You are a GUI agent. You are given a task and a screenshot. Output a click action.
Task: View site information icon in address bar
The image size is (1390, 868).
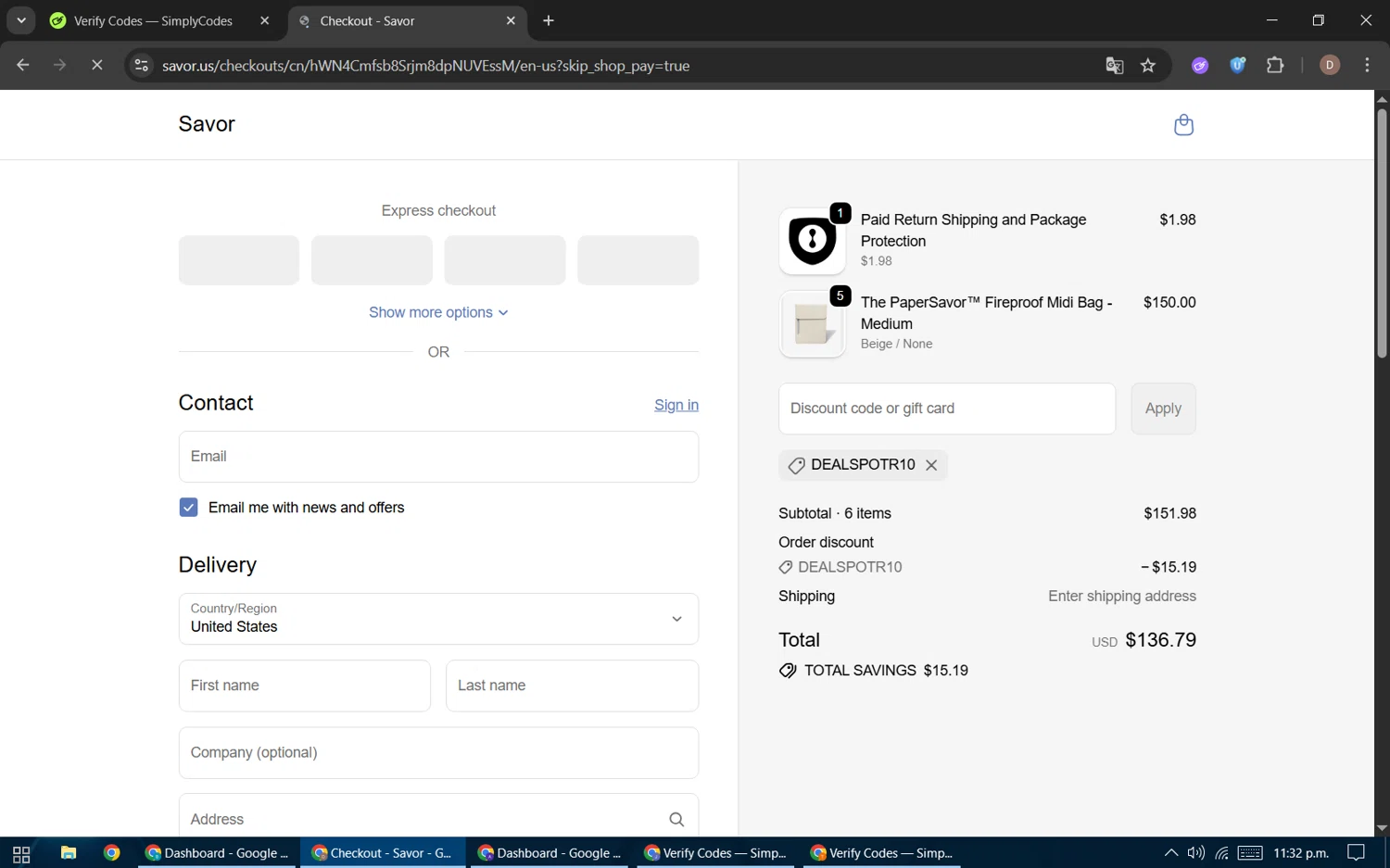coord(141,66)
